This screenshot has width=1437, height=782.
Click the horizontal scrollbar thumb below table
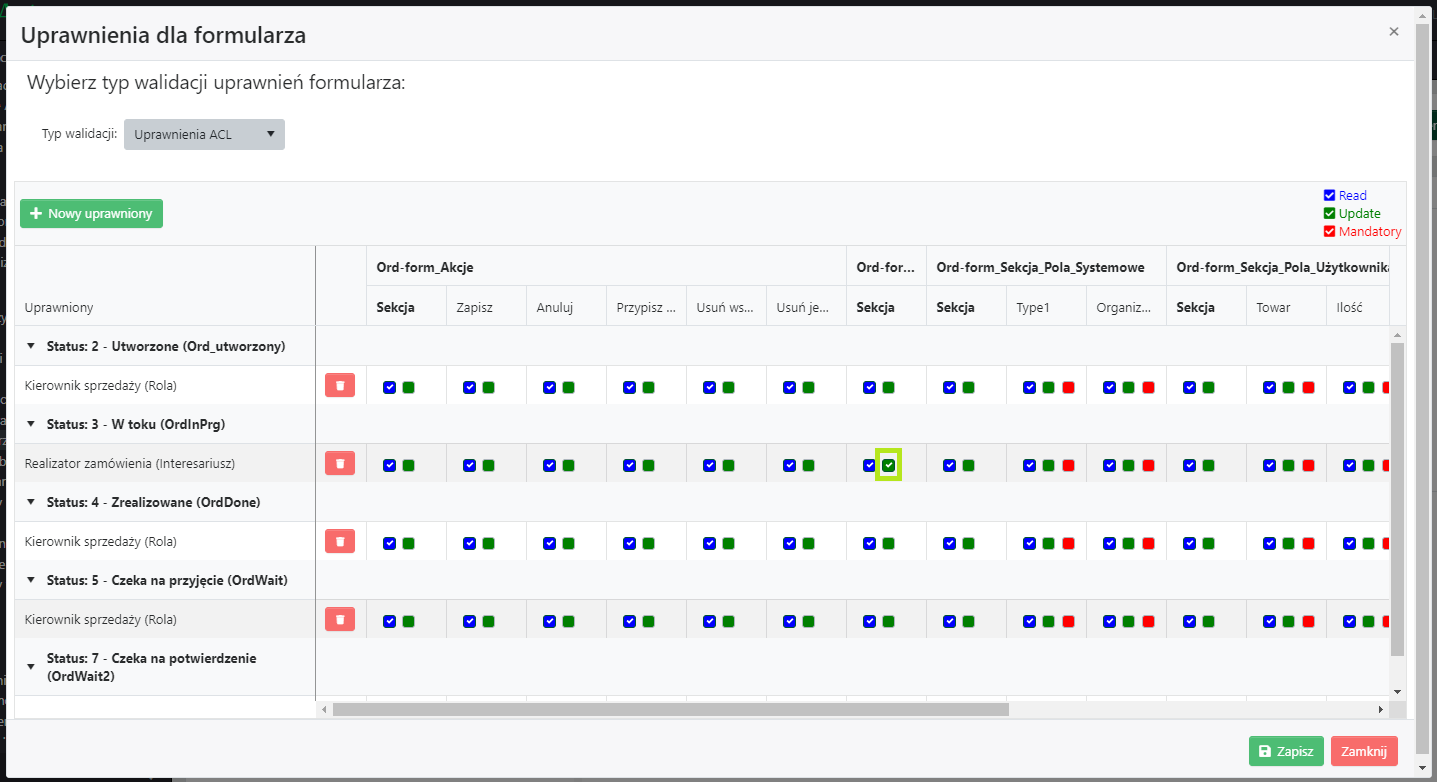tap(670, 709)
